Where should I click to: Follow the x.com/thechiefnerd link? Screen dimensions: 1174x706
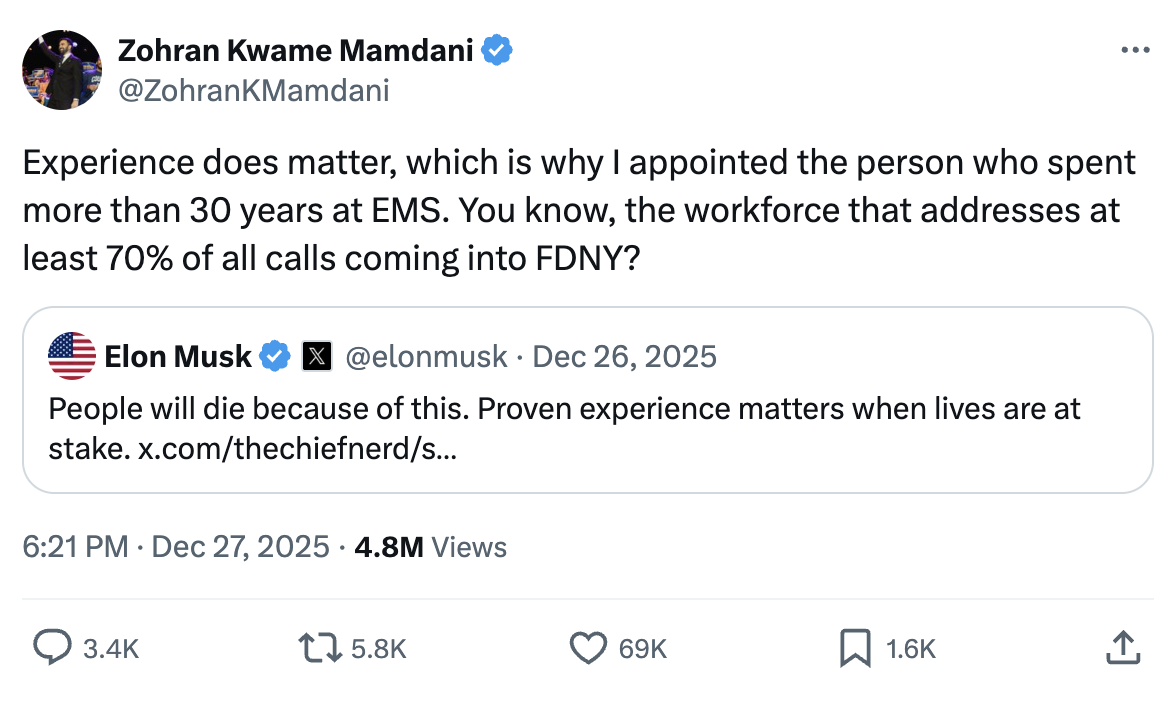click(297, 449)
